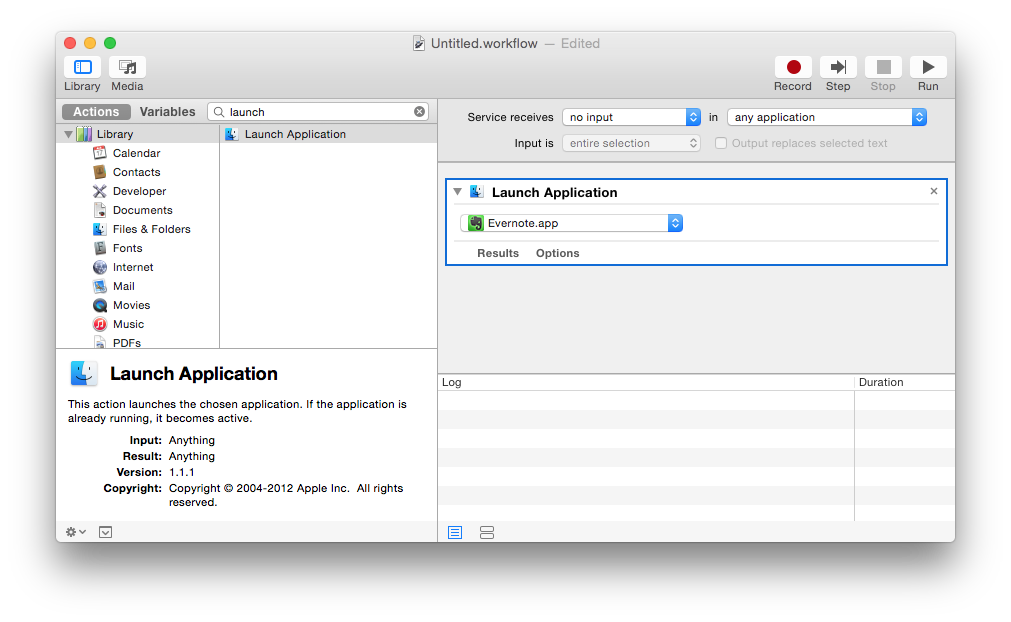
Task: Start recording with the Record button
Action: (x=793, y=67)
